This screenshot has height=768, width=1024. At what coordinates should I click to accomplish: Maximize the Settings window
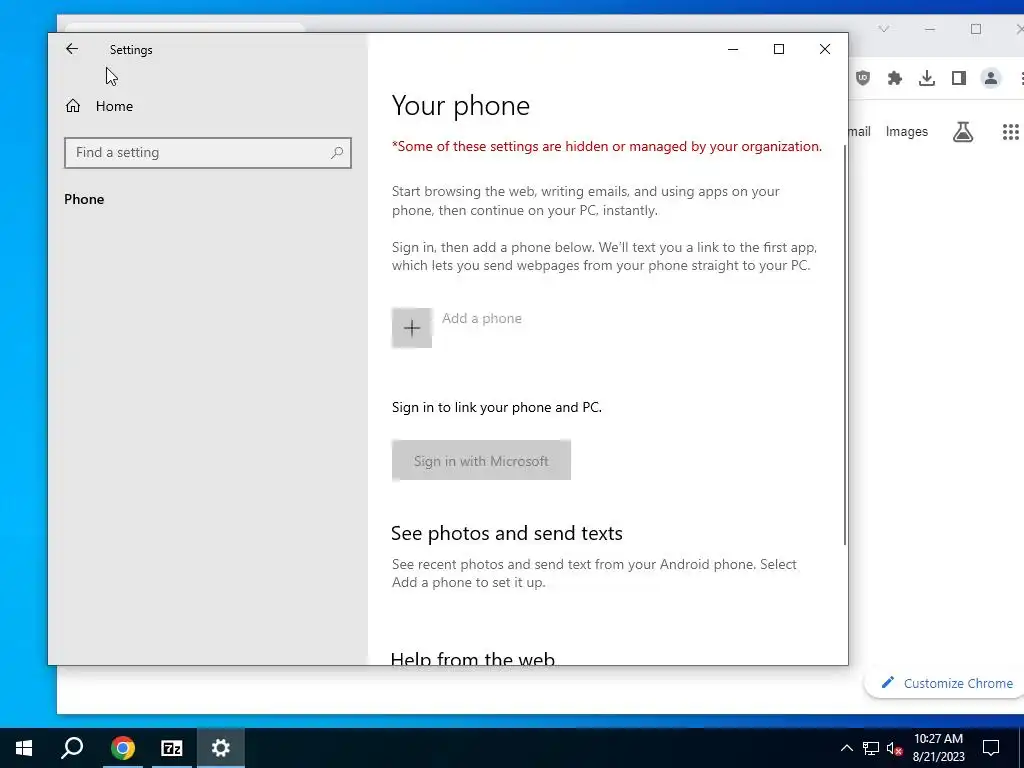tap(778, 49)
